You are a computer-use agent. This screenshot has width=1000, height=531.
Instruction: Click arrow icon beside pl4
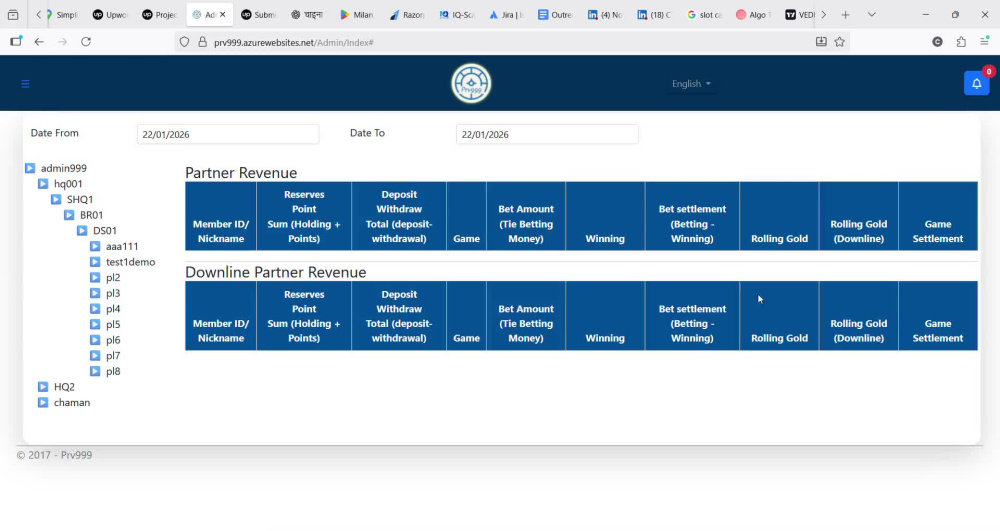tap(95, 309)
